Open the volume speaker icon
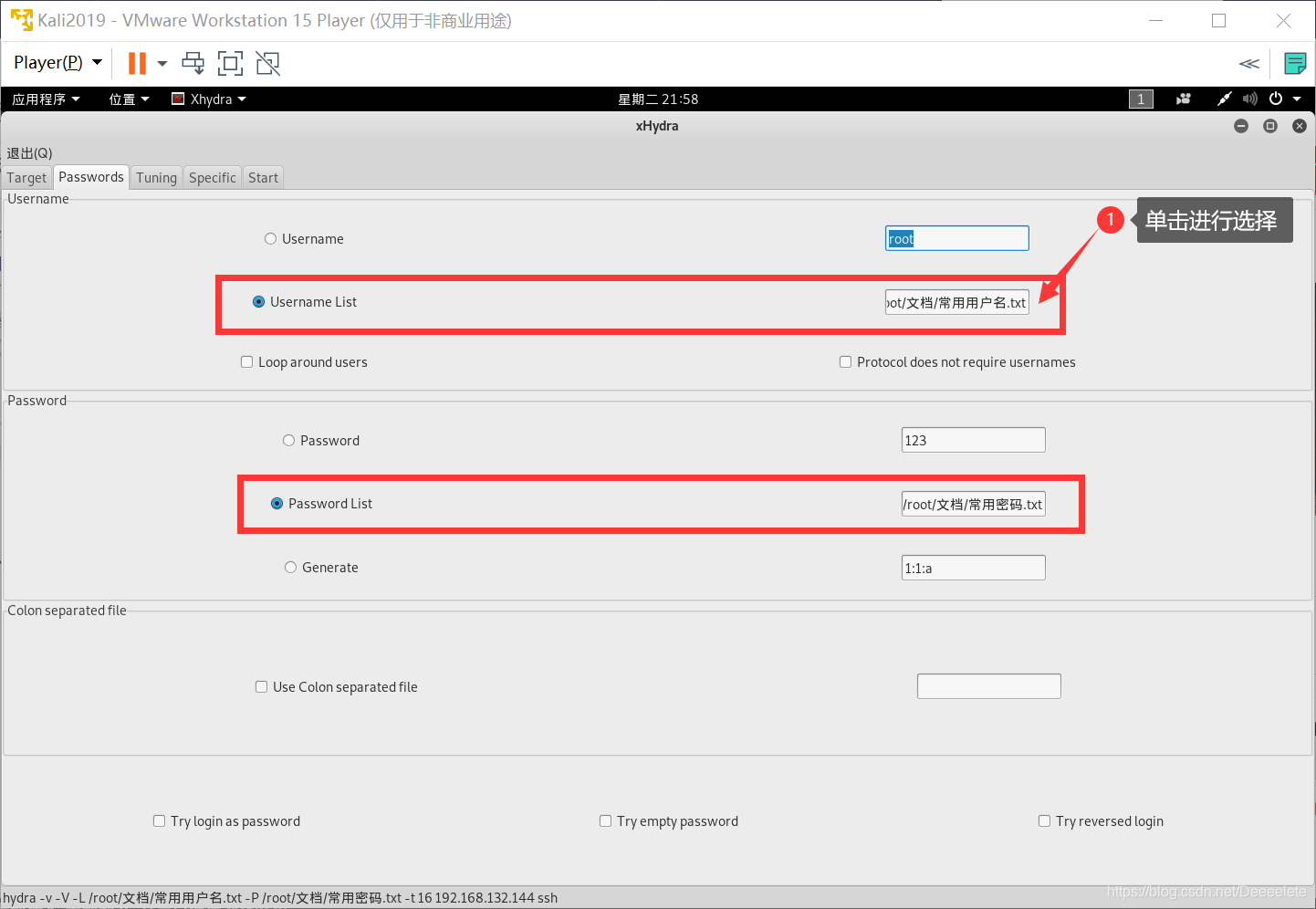 tap(1249, 99)
